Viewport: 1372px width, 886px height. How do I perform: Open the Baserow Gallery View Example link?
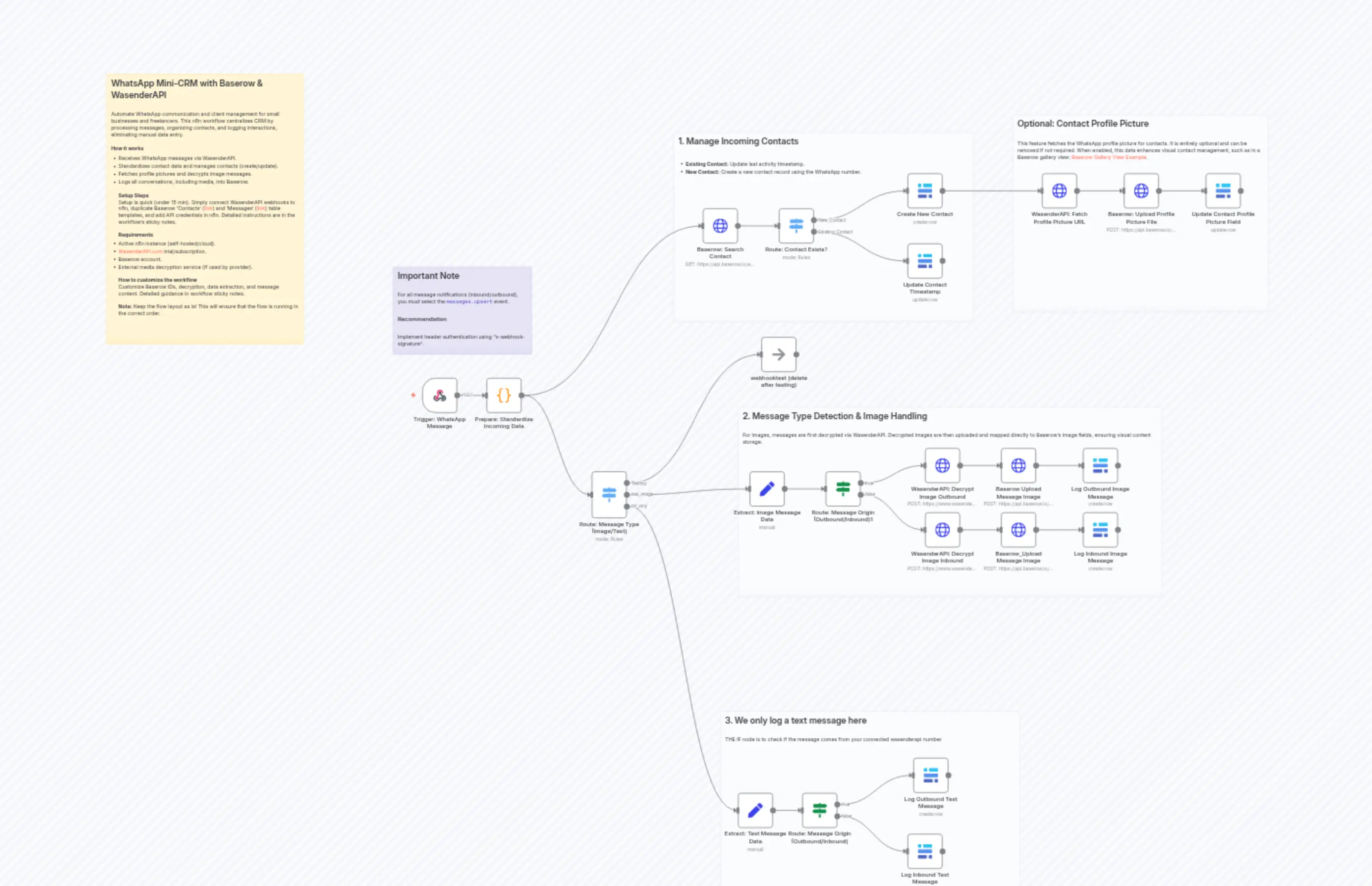[1108, 157]
